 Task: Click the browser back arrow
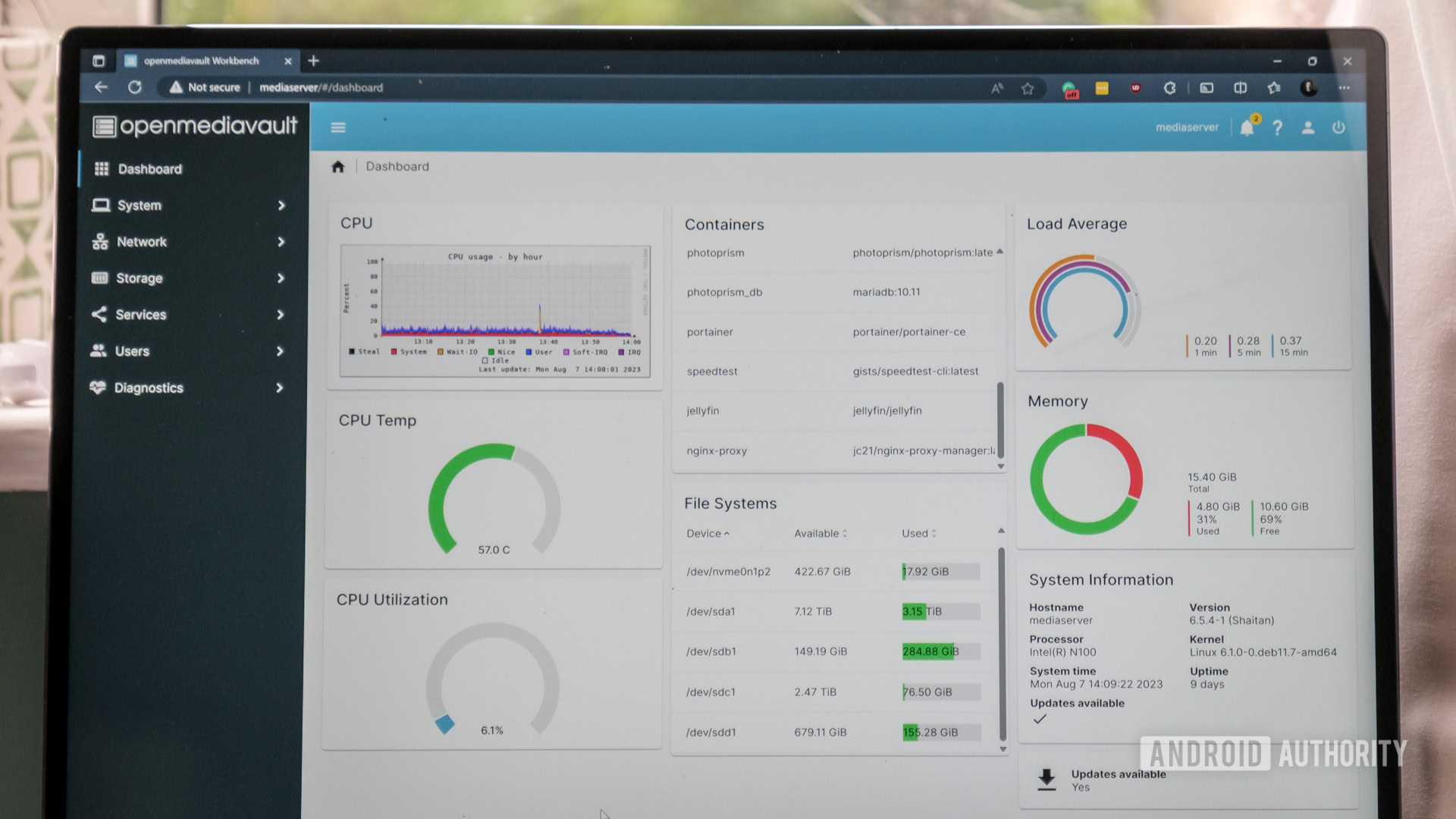click(x=101, y=87)
